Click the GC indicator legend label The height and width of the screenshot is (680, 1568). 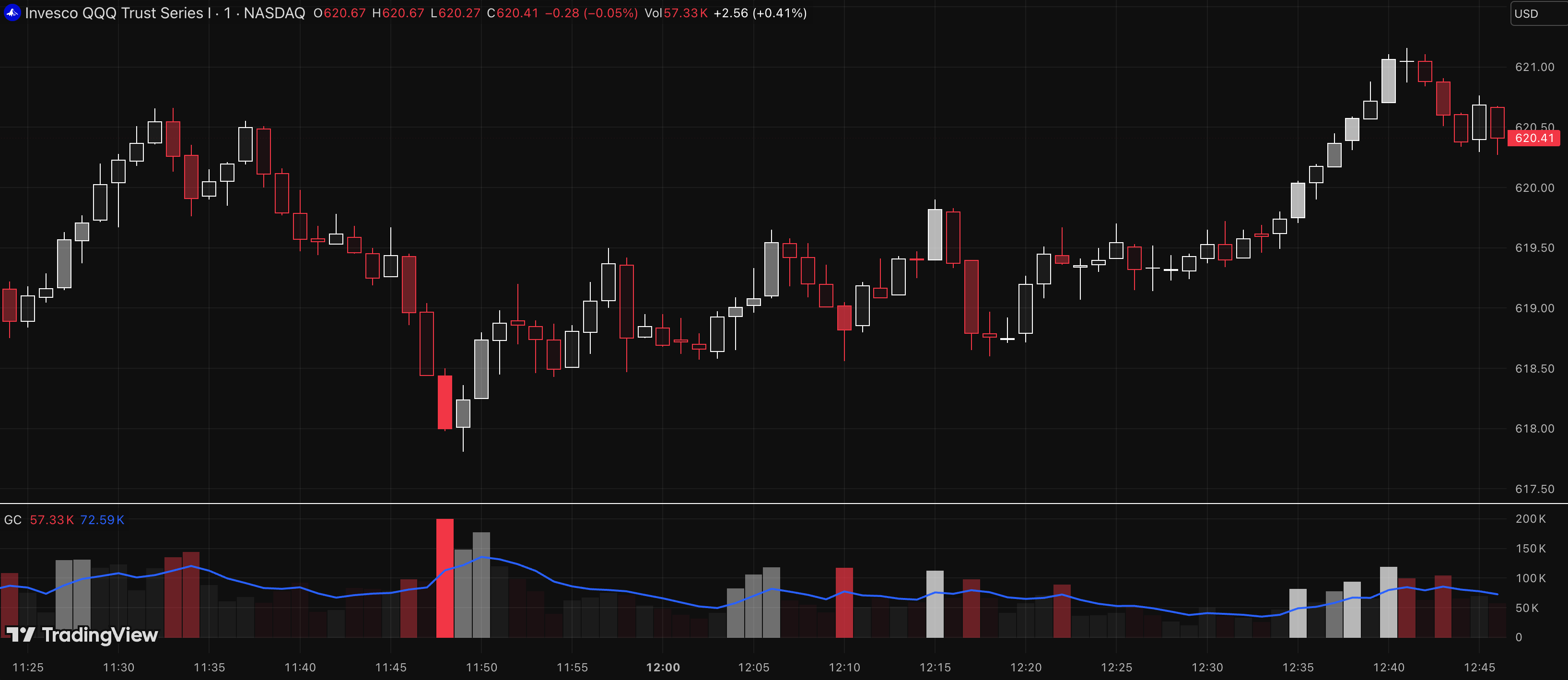[x=13, y=520]
